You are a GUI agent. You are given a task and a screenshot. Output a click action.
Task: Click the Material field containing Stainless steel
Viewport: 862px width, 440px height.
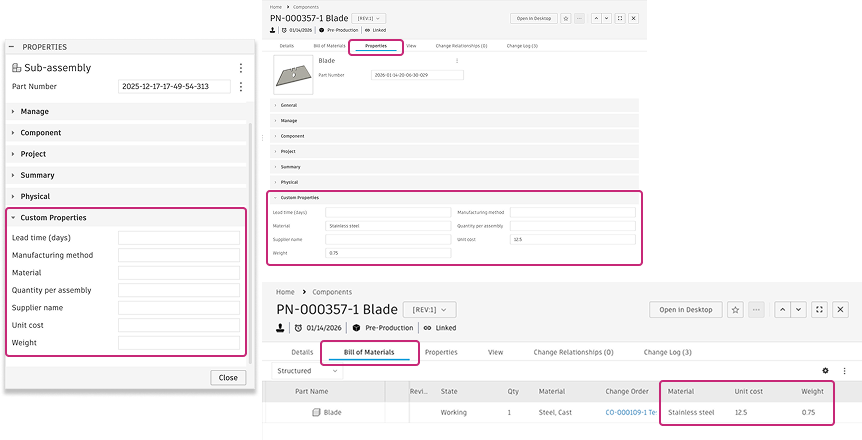click(x=388, y=226)
